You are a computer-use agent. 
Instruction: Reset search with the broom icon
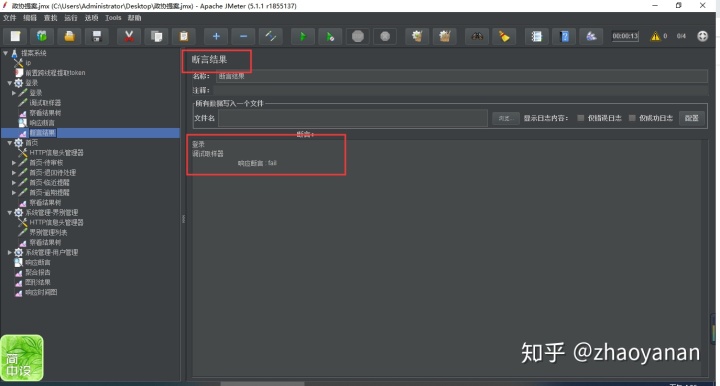point(504,36)
